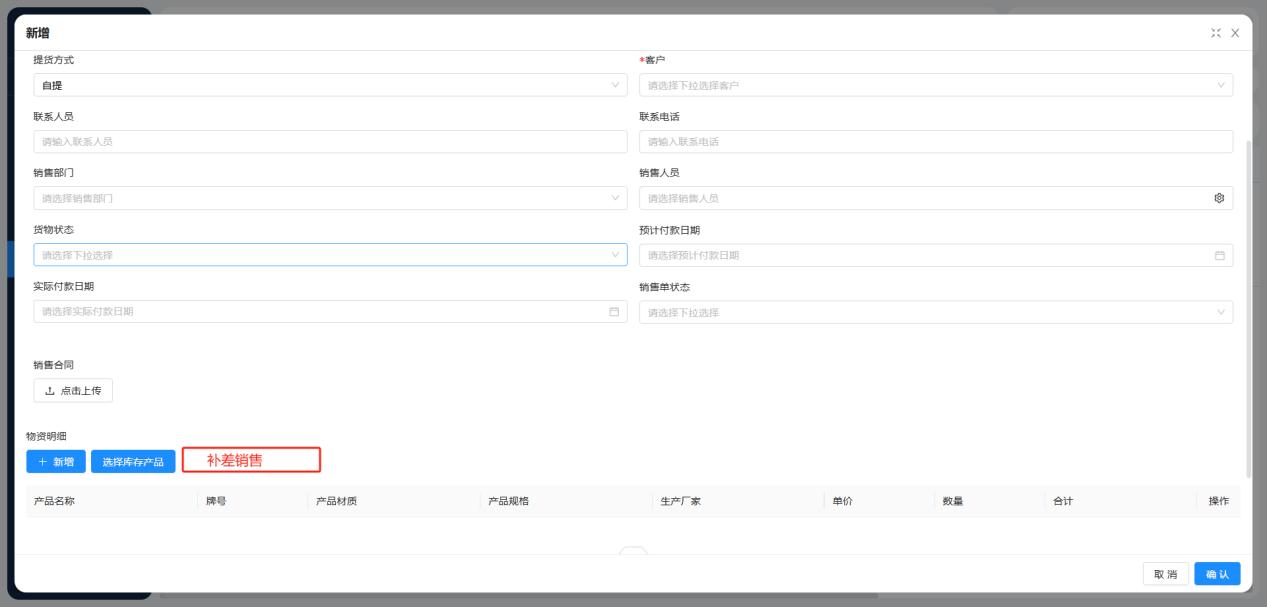Open the 销售单状态 dropdown
1267x607 pixels.
pyautogui.click(x=936, y=312)
